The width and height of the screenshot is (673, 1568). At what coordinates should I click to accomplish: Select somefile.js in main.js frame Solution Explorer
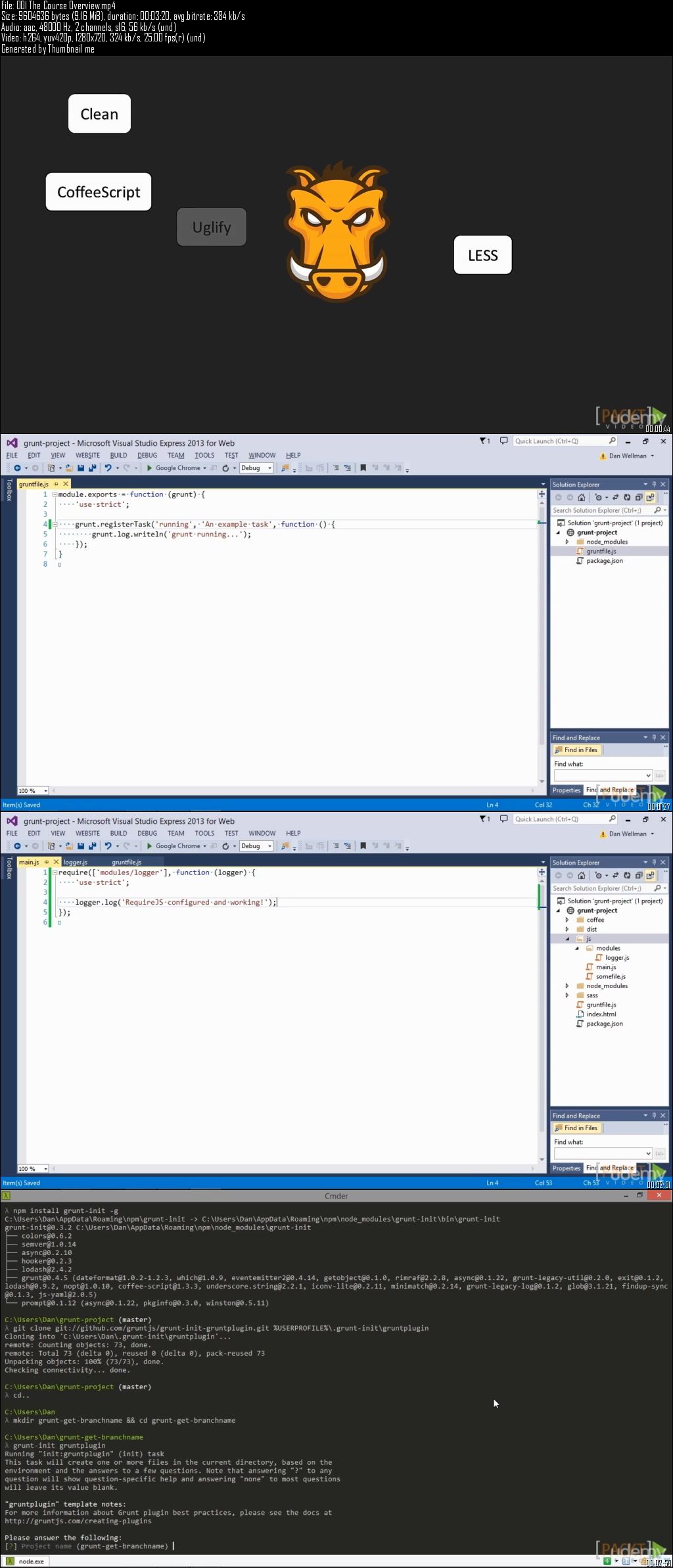point(611,976)
